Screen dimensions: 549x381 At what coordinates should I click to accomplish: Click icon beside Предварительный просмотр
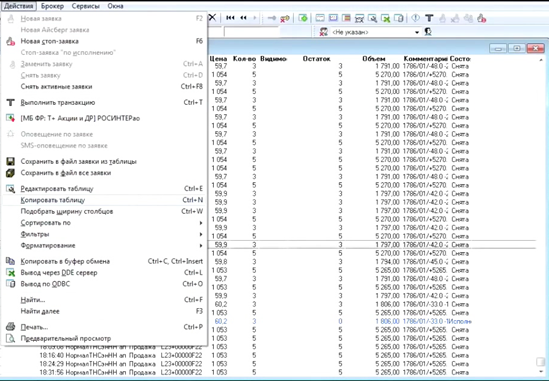pos(11,338)
